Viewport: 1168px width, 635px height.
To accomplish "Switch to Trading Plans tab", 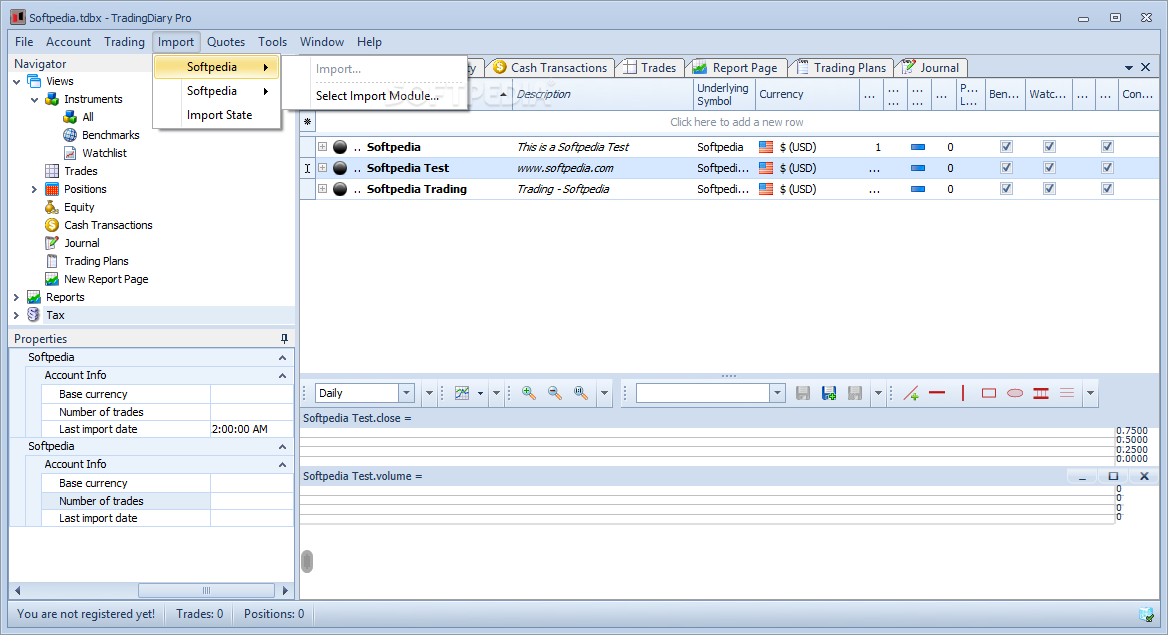I will [x=842, y=68].
